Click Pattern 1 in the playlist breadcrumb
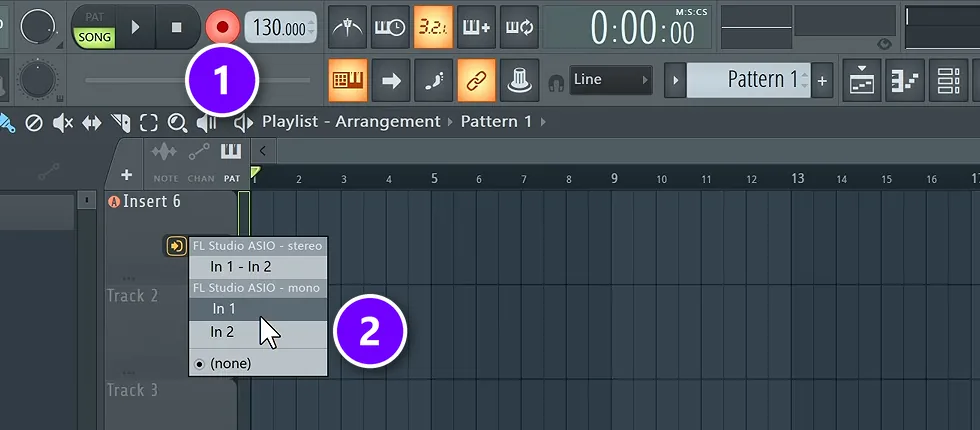 pos(496,121)
